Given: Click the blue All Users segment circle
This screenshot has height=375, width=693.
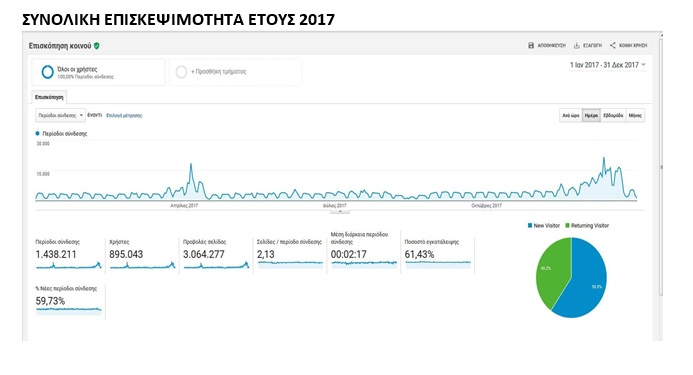Looking at the screenshot, I should 47,72.
